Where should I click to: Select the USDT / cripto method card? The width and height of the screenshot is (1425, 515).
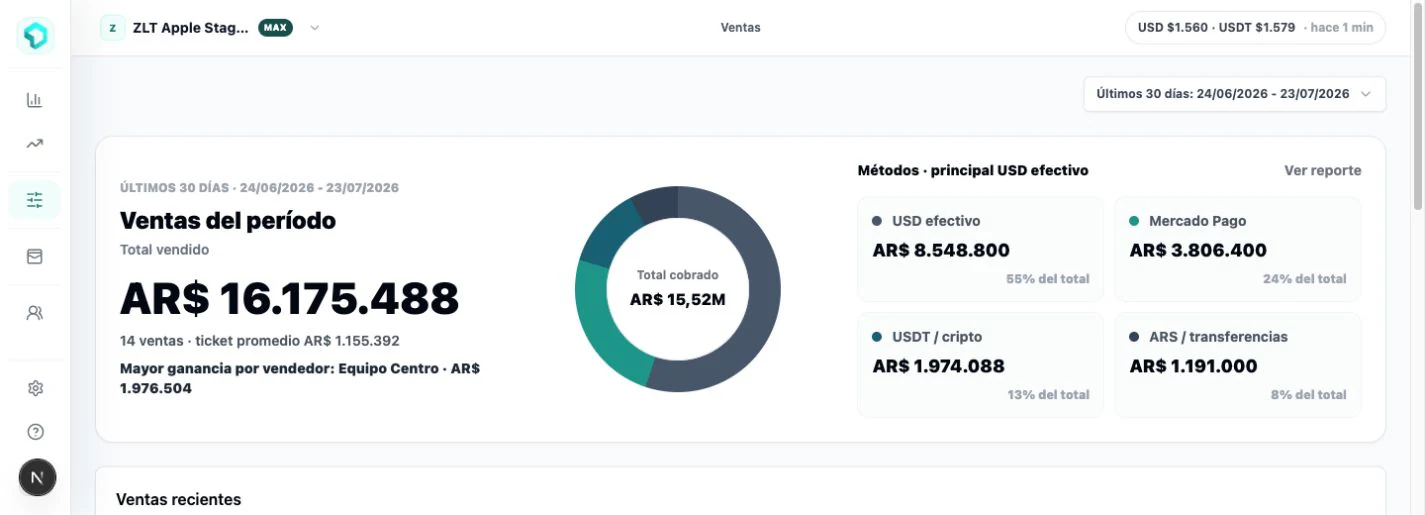point(981,365)
